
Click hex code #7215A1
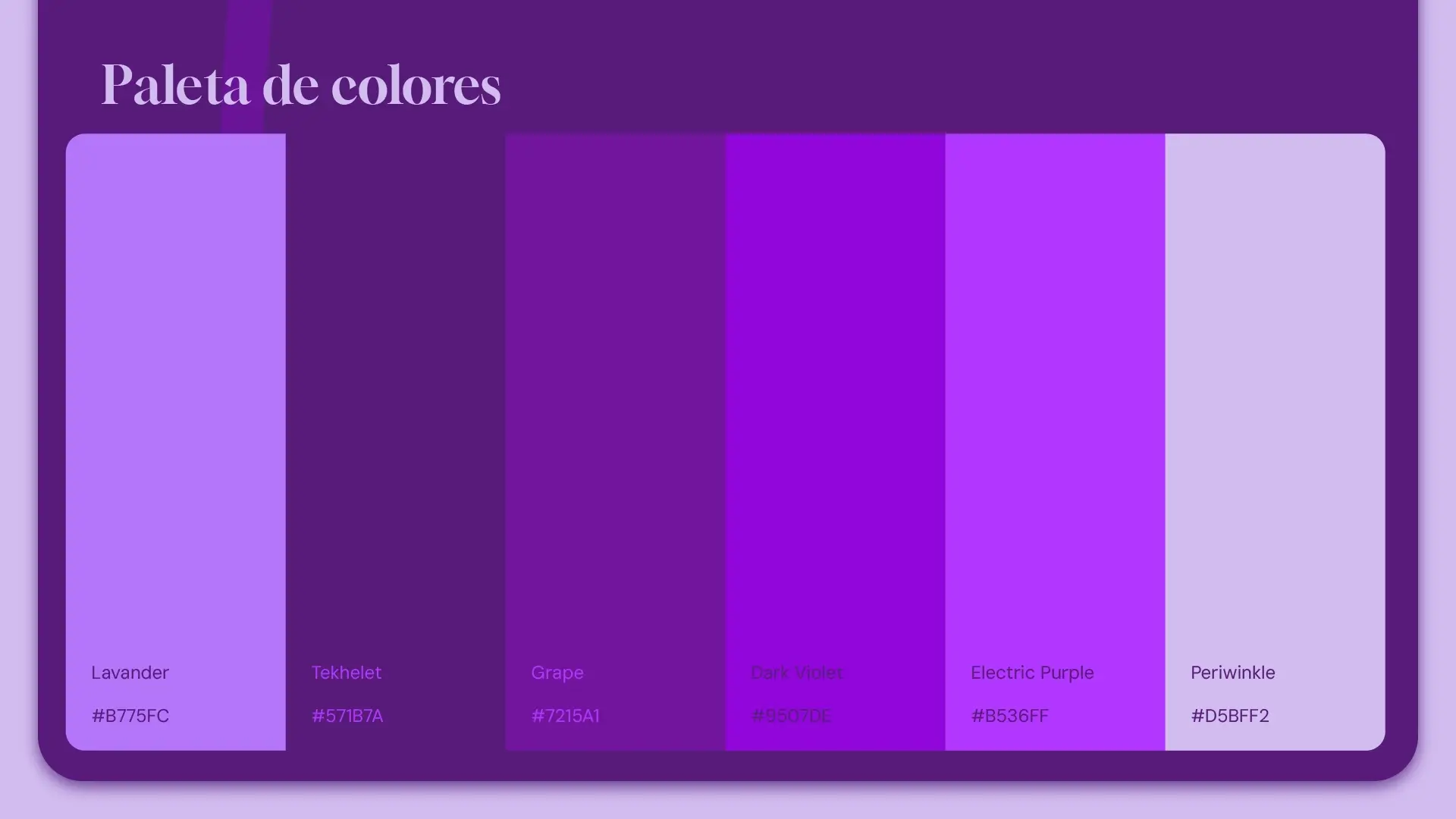click(565, 716)
